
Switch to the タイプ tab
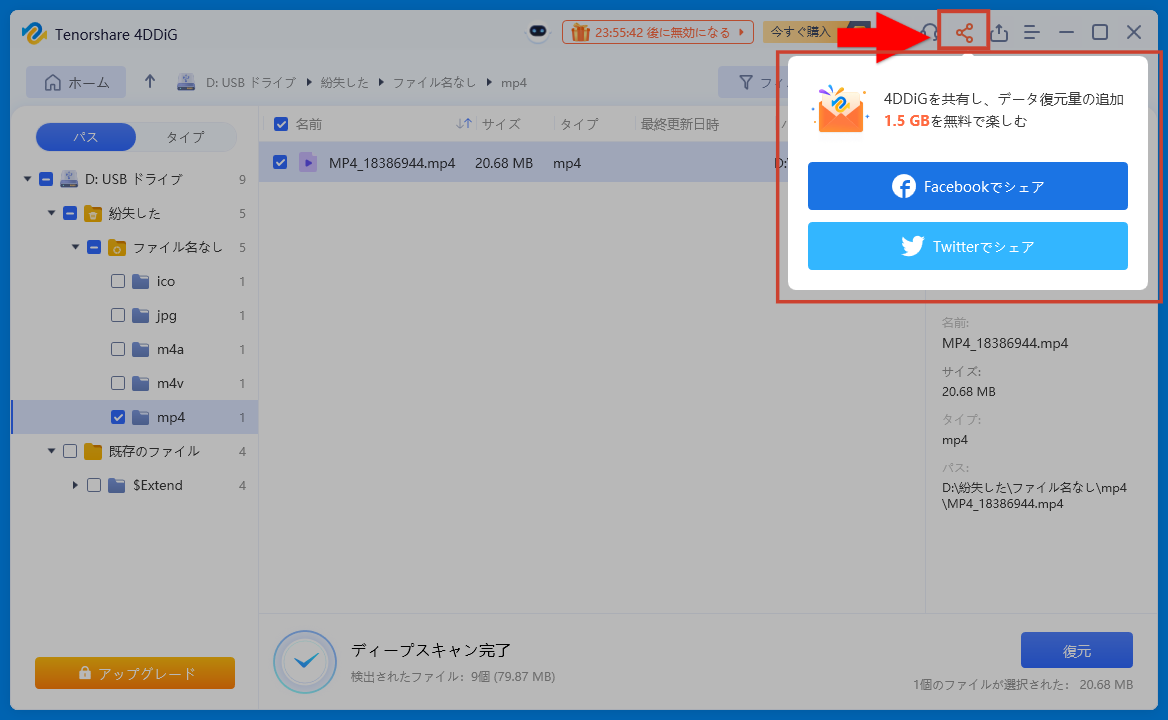(185, 137)
